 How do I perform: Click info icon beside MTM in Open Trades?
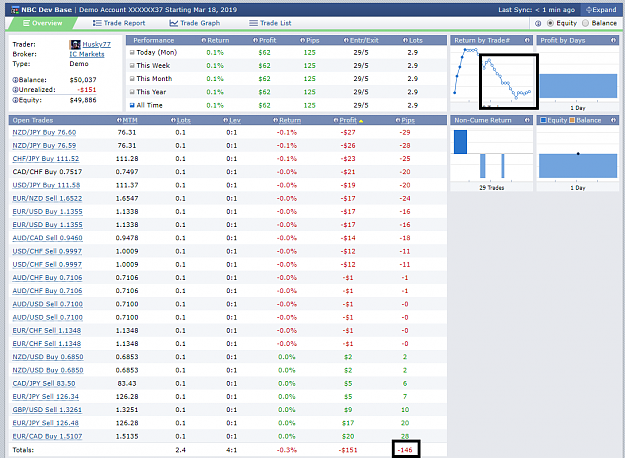[x=119, y=120]
